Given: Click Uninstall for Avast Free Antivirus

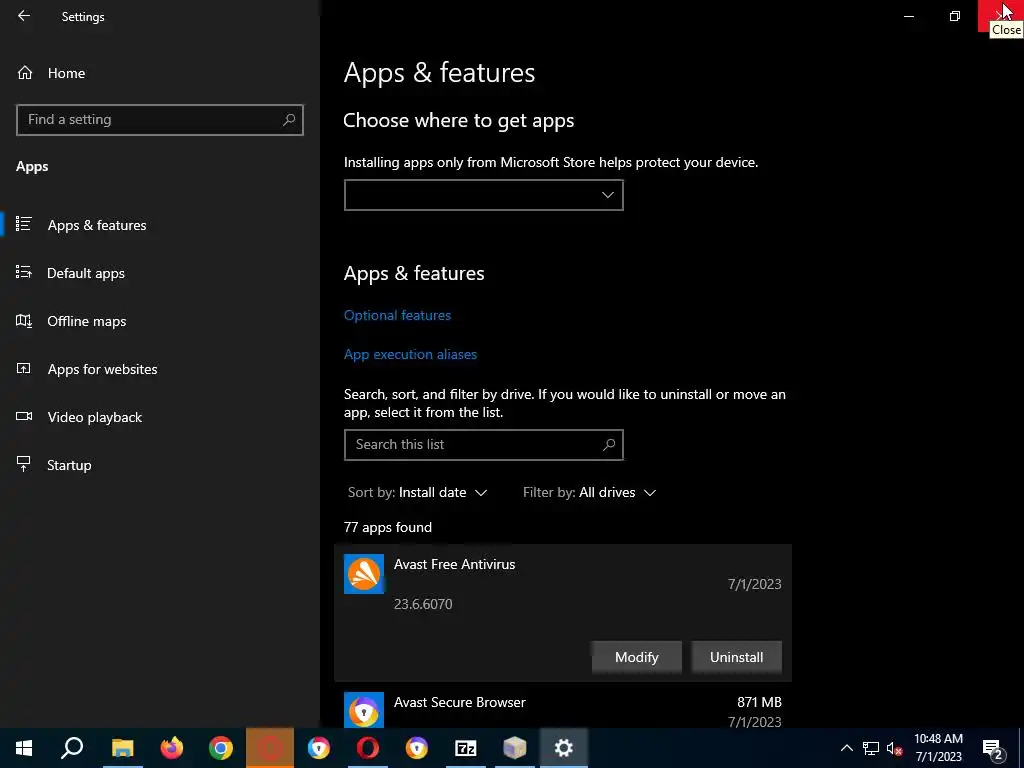Looking at the screenshot, I should pos(736,657).
